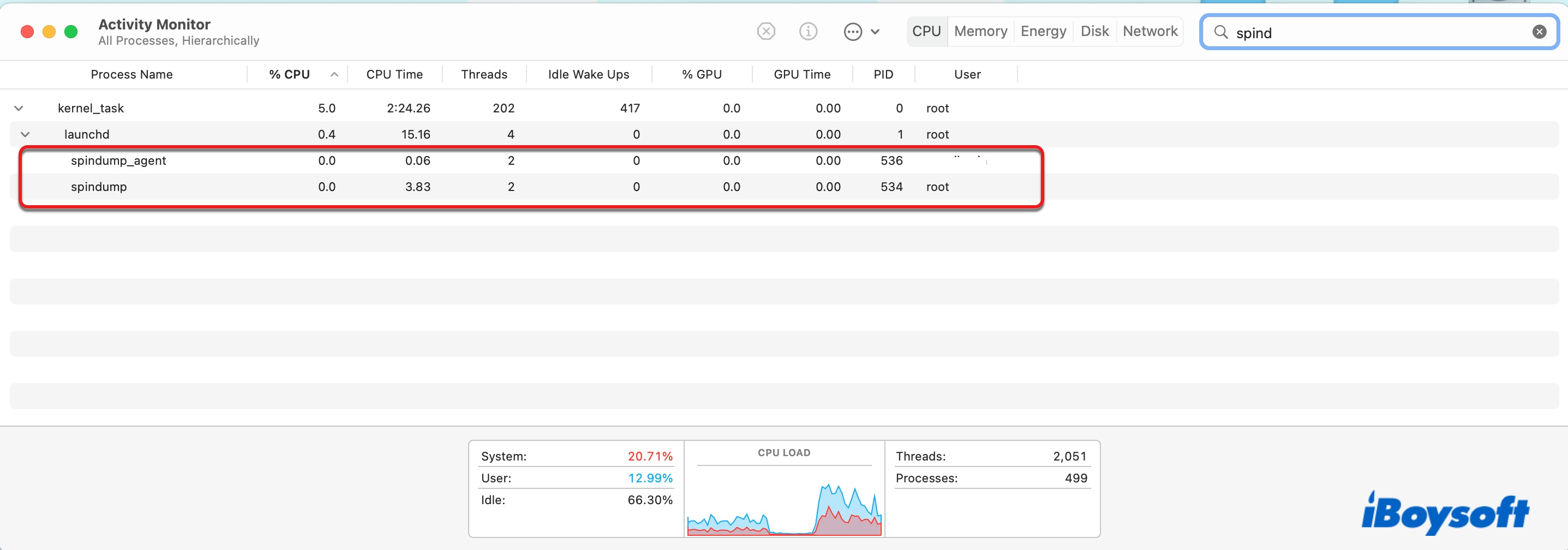This screenshot has height=550, width=1568.
Task: Collapse the kernel_task process tree
Action: pyautogui.click(x=19, y=109)
